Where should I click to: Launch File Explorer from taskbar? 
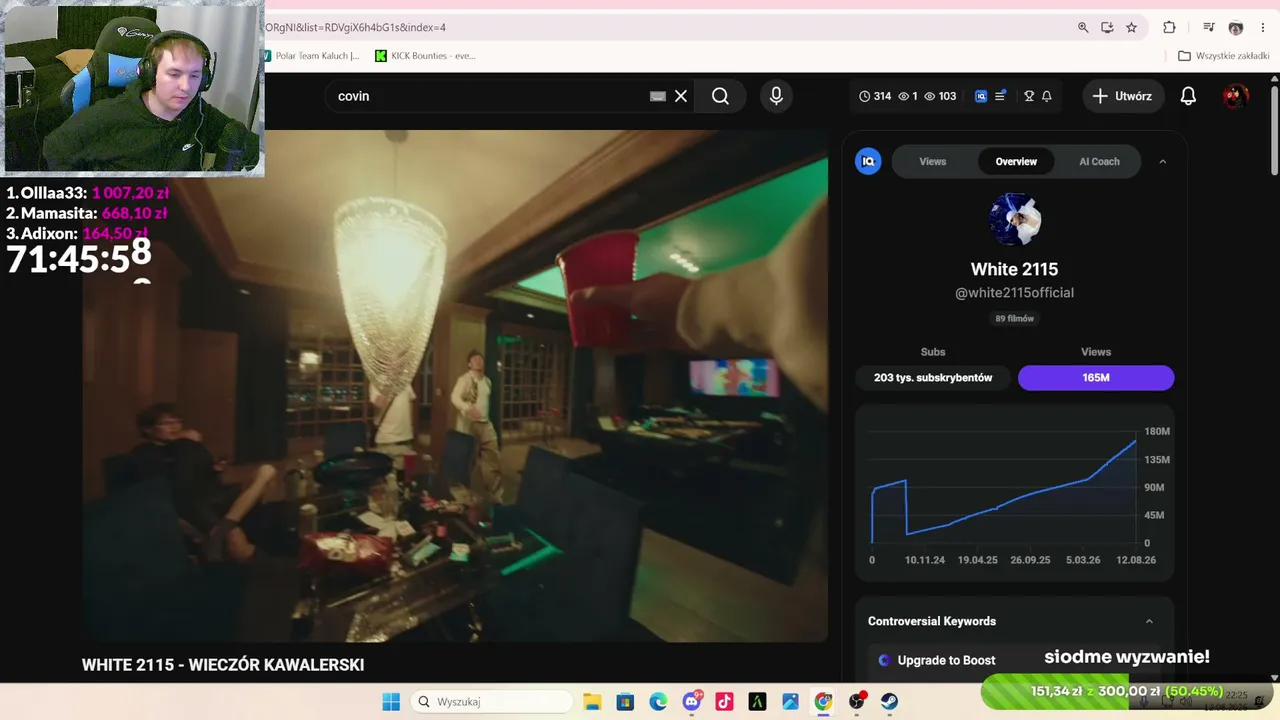point(592,702)
